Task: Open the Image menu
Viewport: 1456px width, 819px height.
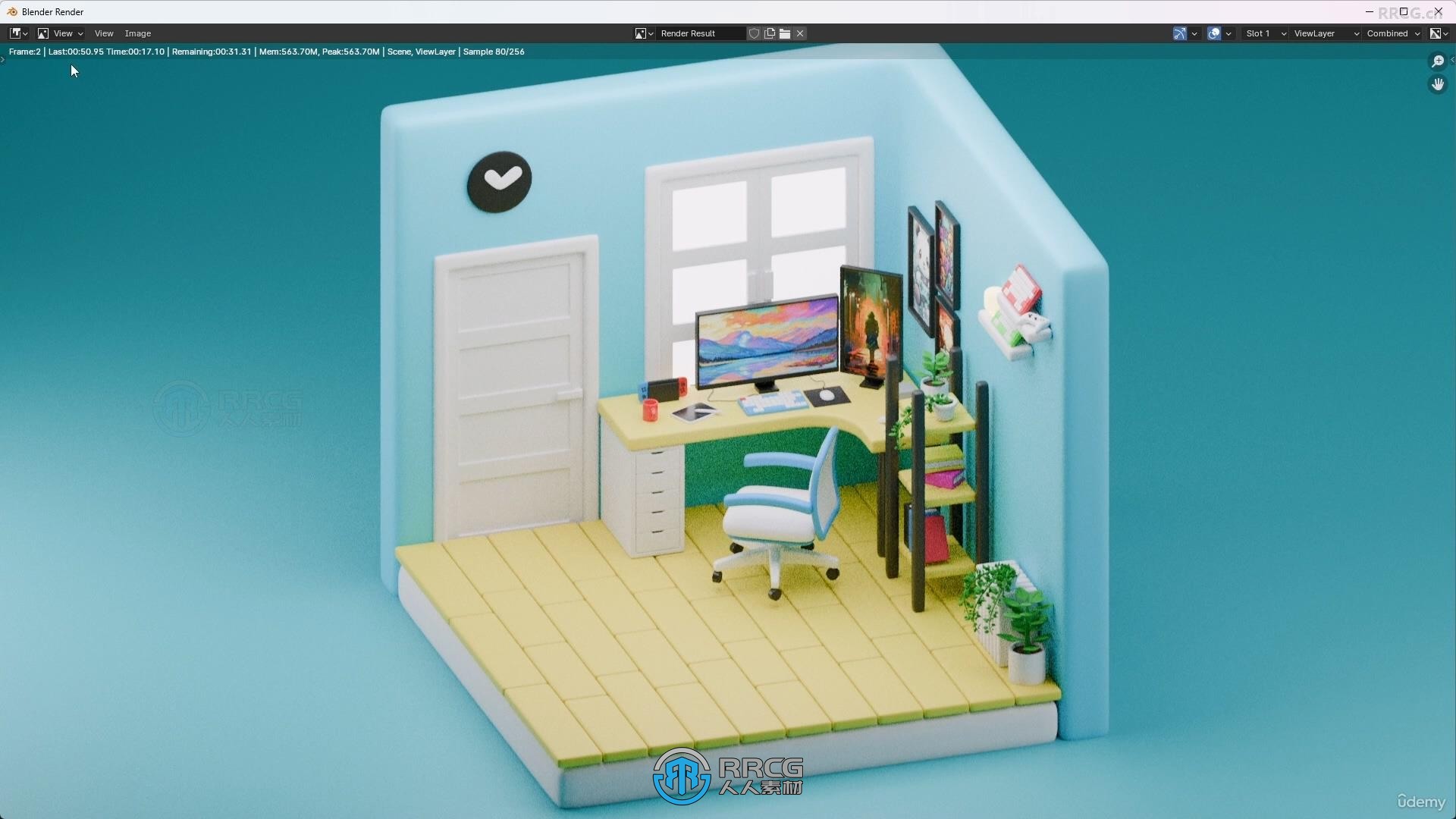Action: click(x=137, y=33)
